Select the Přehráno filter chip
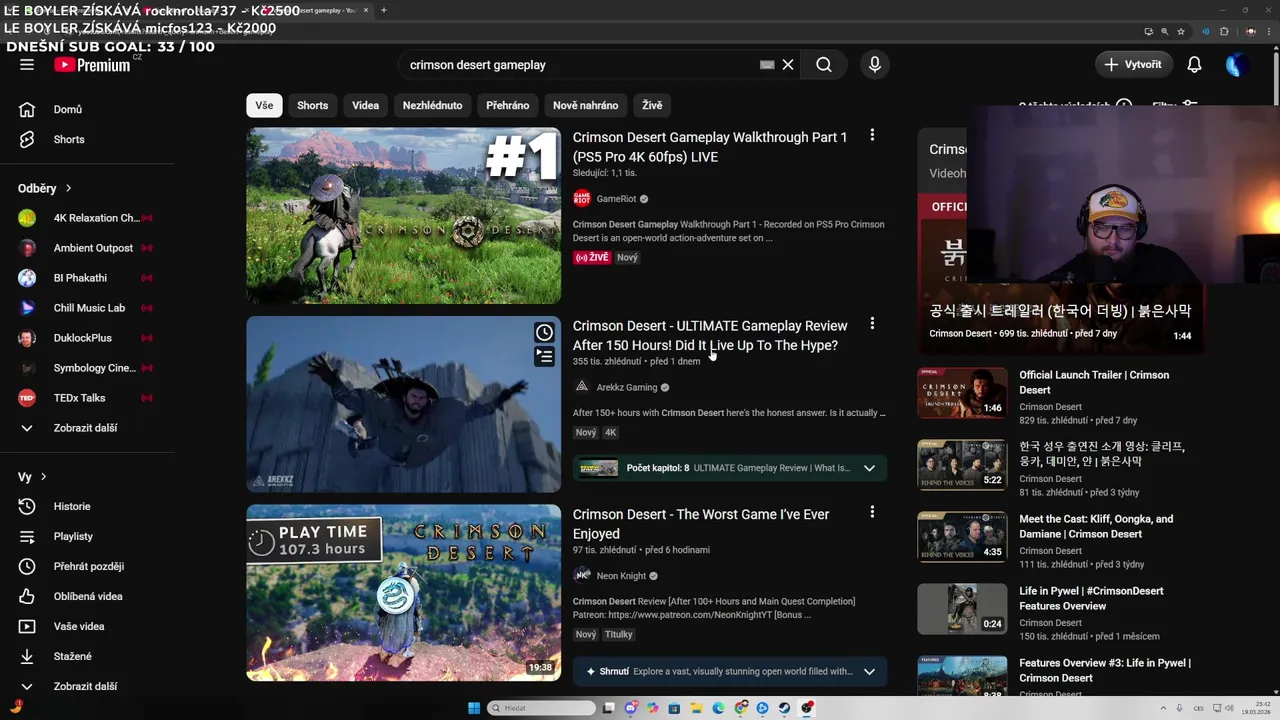 point(507,105)
